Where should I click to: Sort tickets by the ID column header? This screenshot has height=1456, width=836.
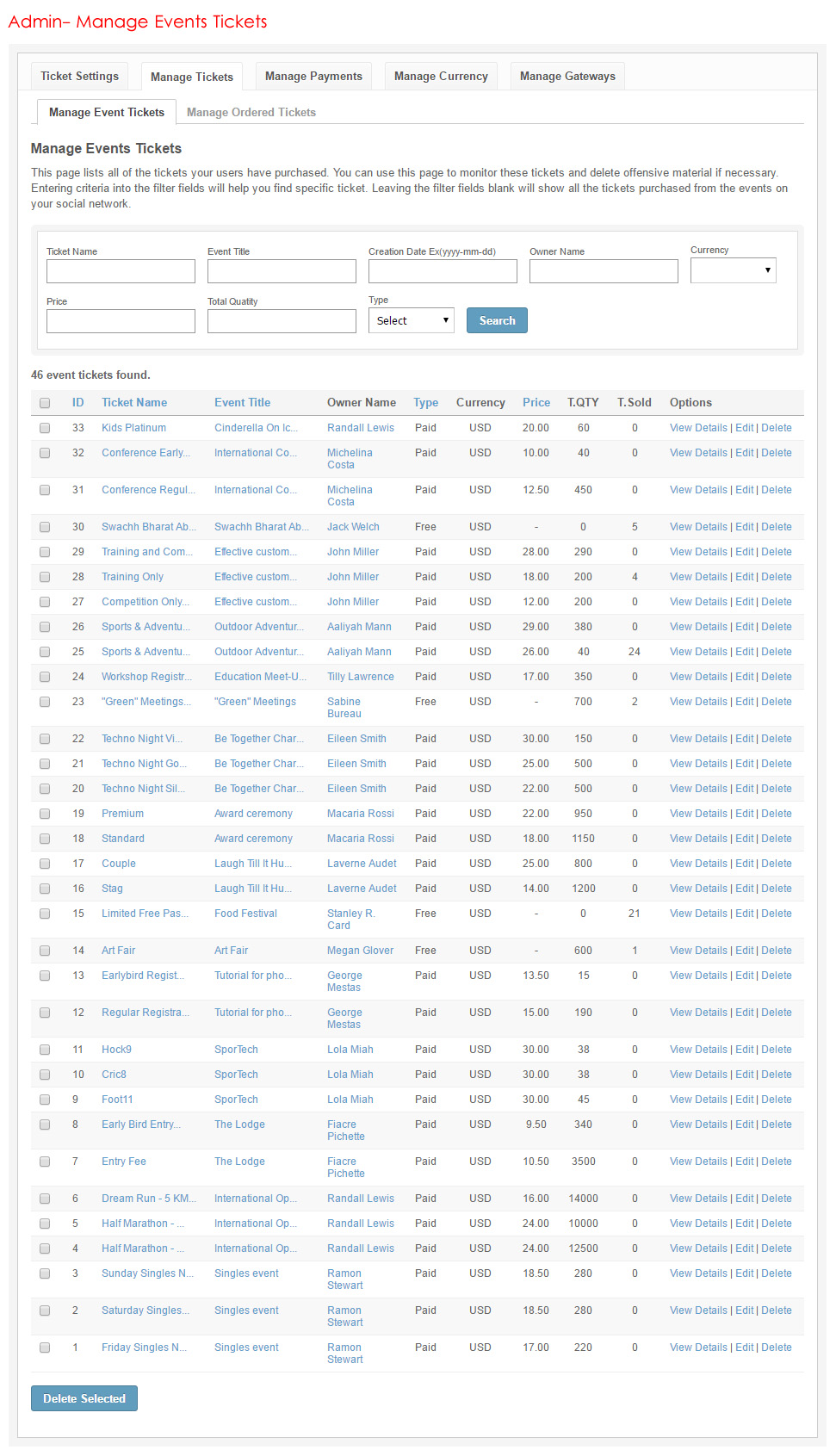(x=78, y=402)
